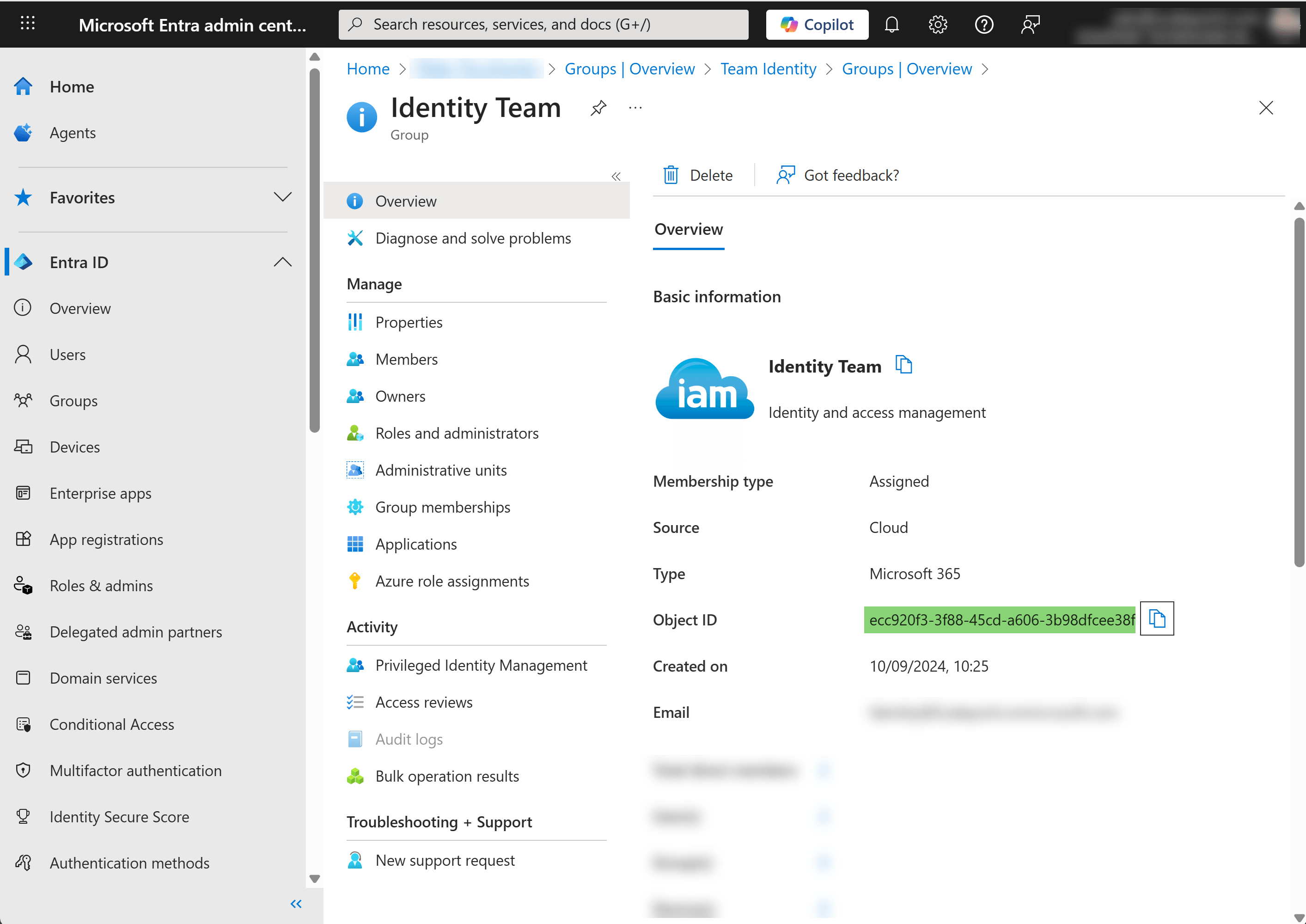Click the copy icon beside Identity Team name

(903, 365)
